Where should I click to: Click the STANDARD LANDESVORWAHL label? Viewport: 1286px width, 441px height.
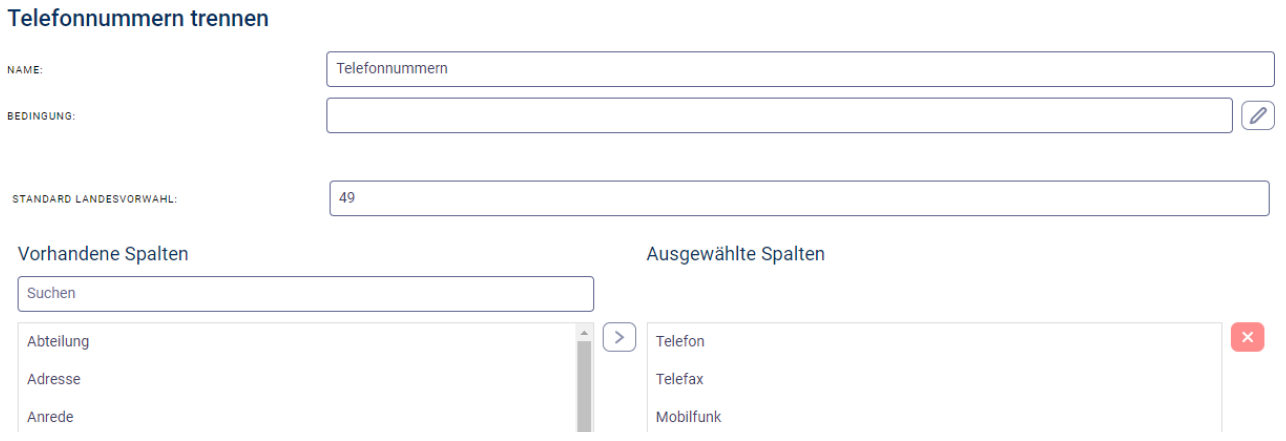(94, 199)
